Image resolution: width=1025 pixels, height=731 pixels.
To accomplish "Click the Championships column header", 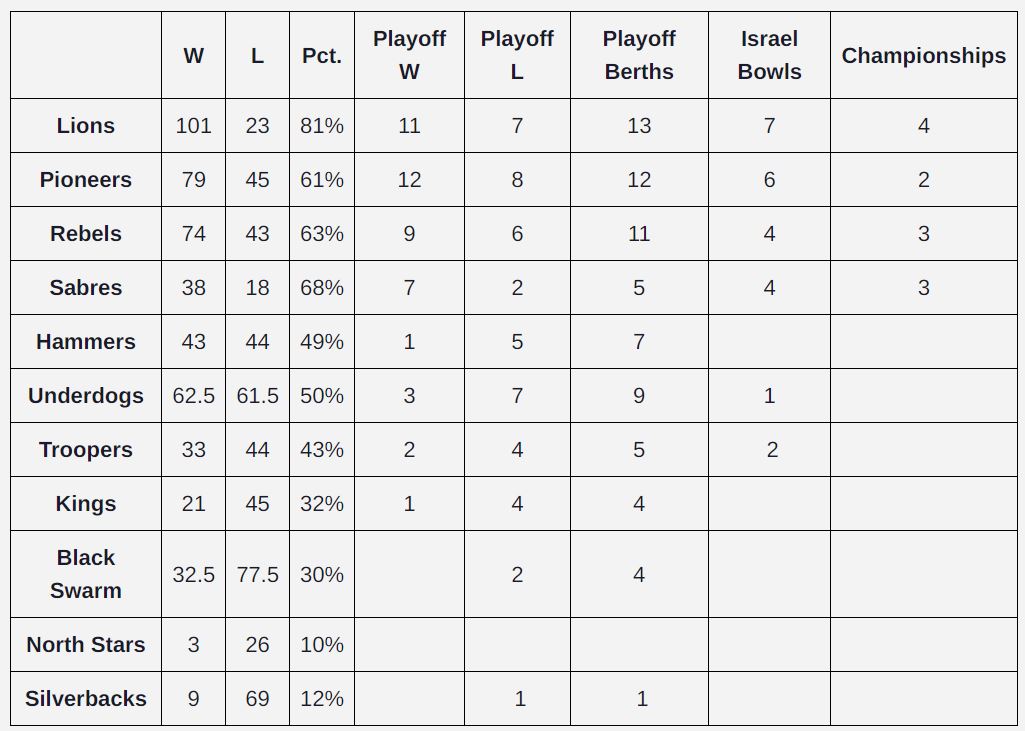I will [924, 56].
